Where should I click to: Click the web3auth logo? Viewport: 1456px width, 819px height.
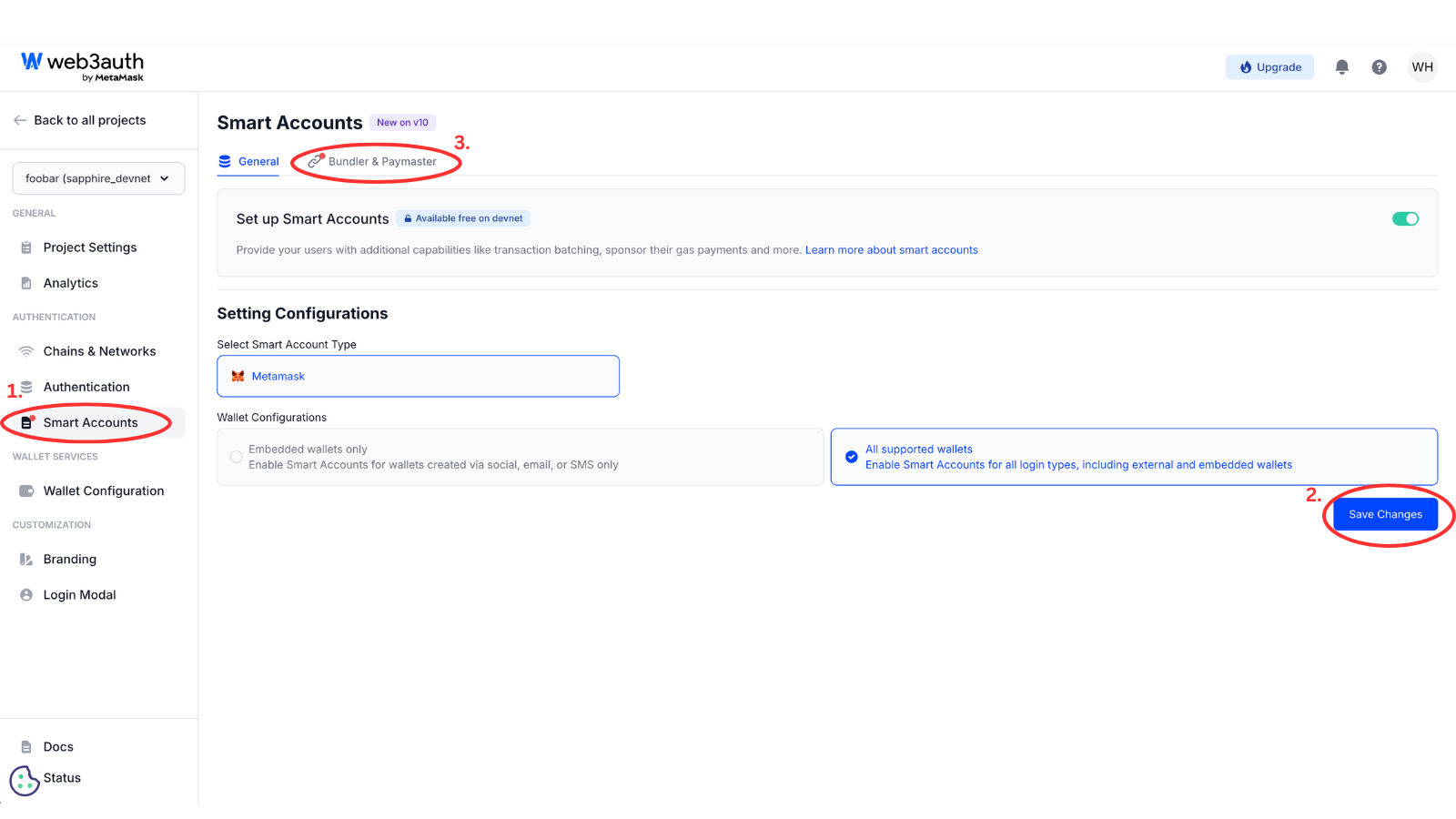[82, 66]
